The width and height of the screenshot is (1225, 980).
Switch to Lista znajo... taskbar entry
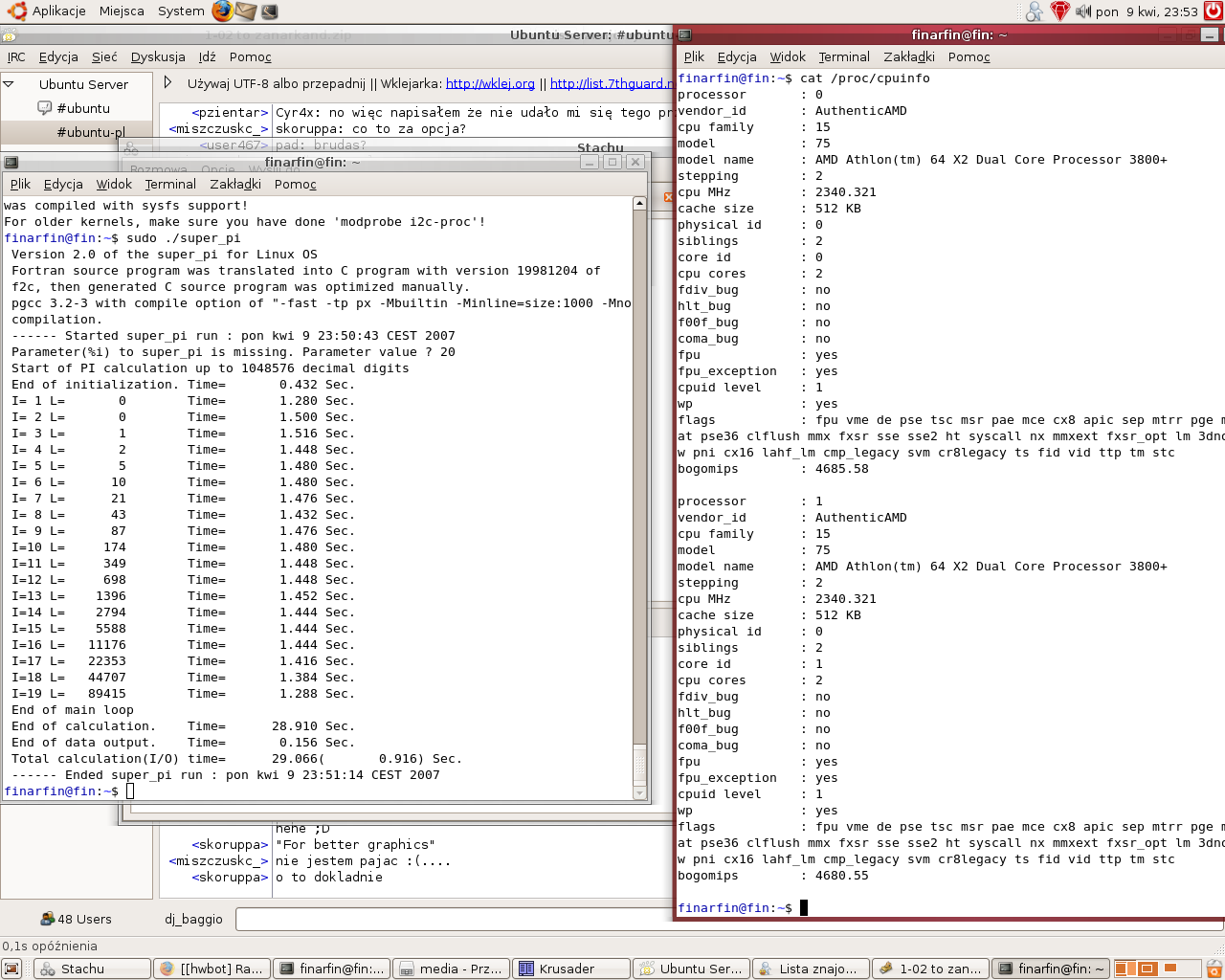[x=811, y=969]
